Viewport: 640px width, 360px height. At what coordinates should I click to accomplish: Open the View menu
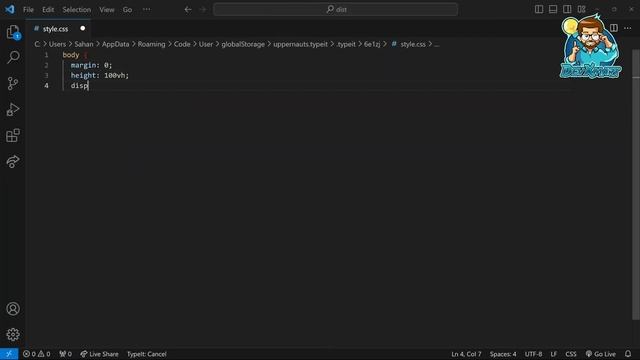pyautogui.click(x=107, y=9)
